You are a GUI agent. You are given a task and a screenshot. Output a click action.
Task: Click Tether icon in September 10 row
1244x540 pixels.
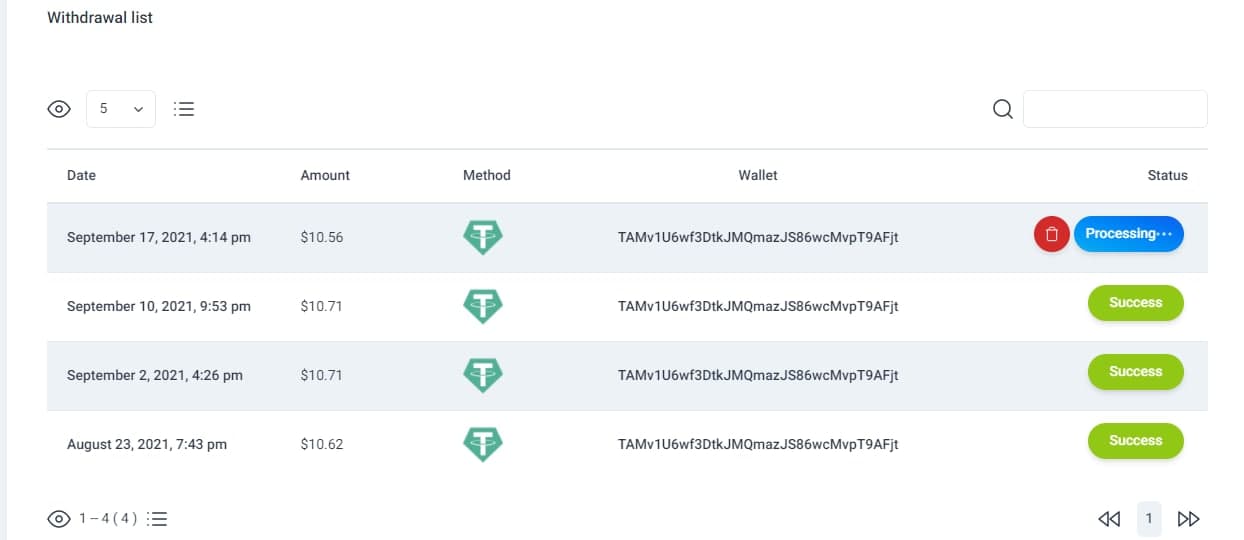483,306
